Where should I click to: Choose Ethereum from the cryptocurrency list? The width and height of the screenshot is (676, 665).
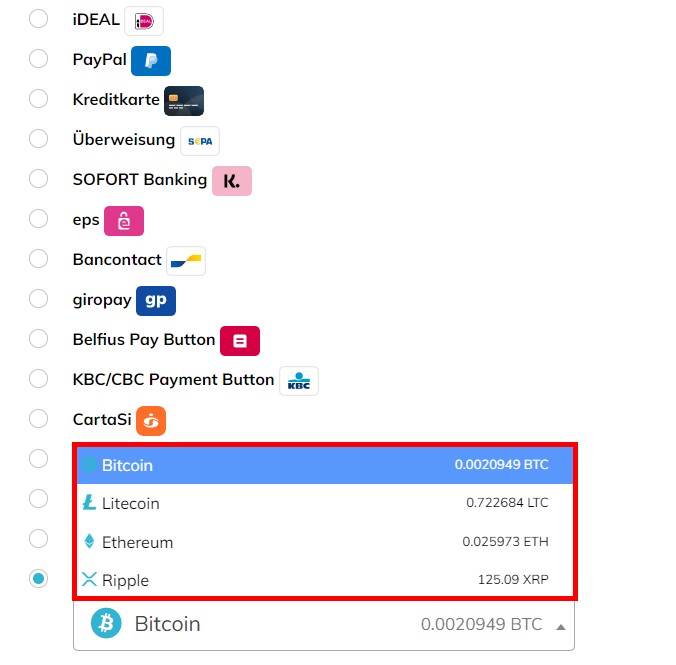(x=325, y=541)
